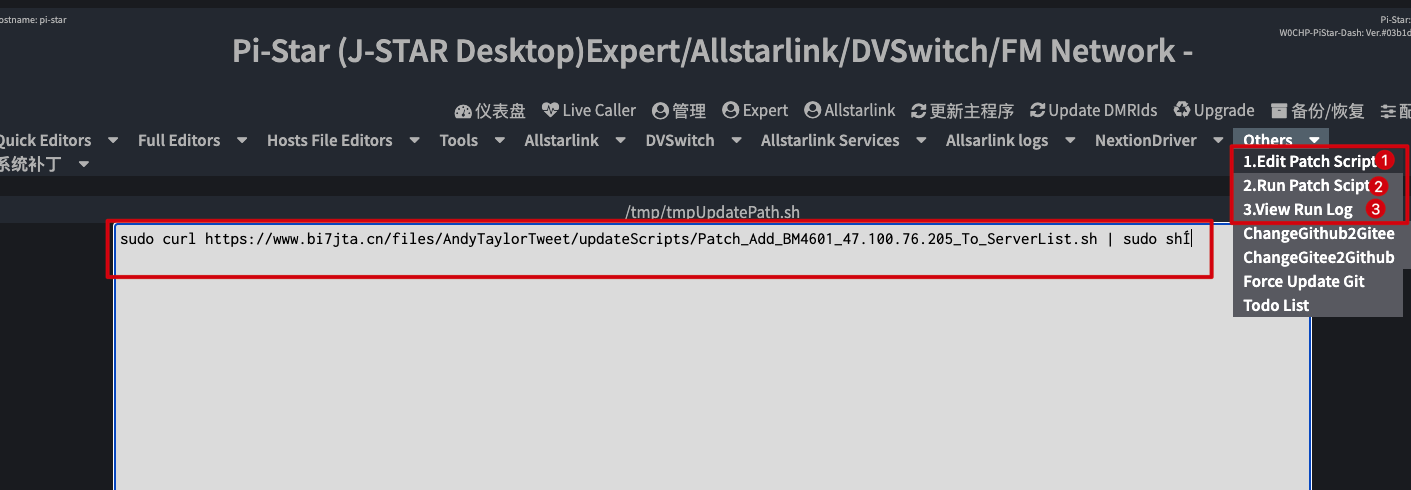Click the sliders configuration icon
1411x490 pixels.
pyautogui.click(x=1388, y=111)
